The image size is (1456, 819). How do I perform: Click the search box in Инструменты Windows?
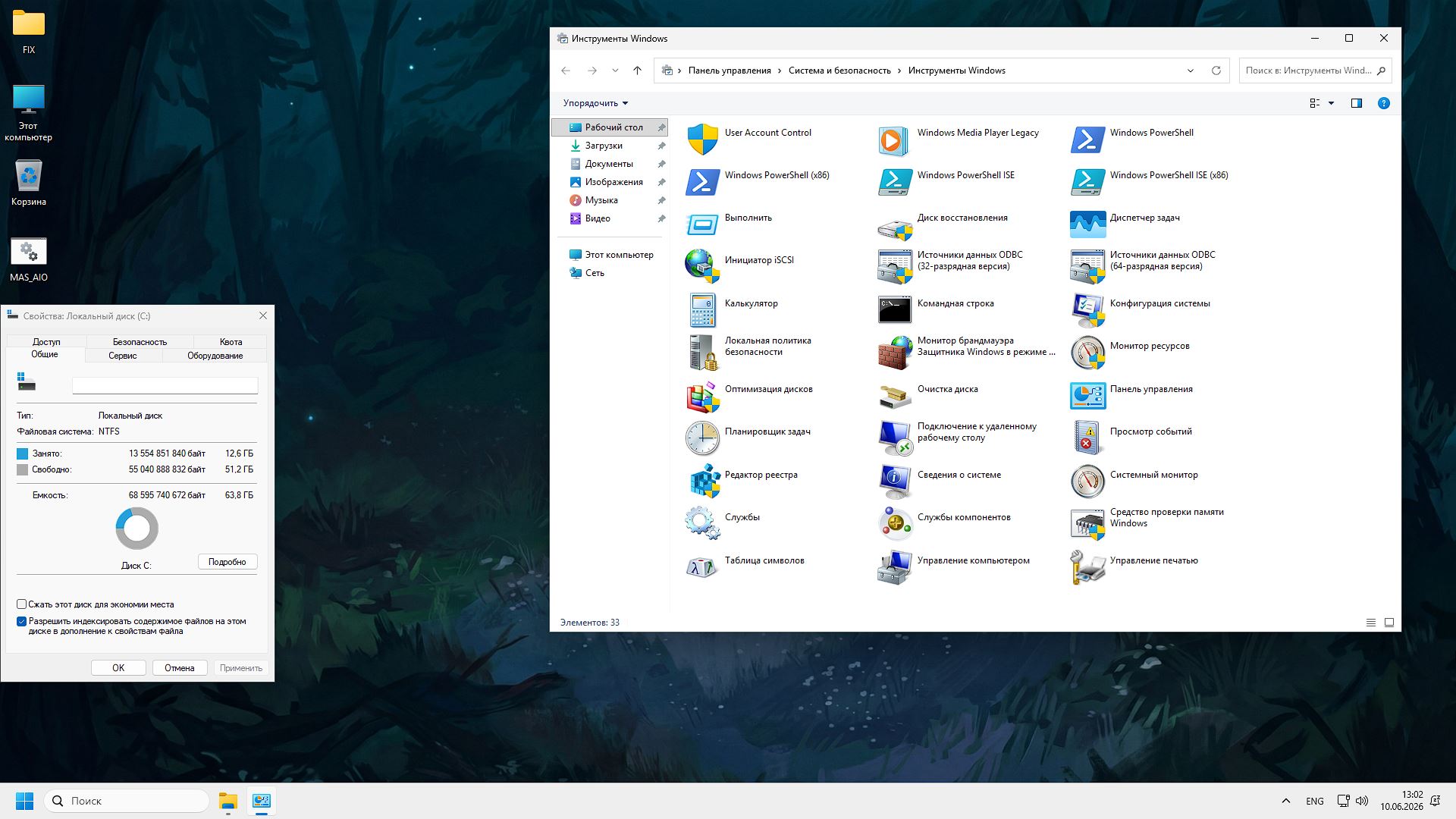(x=1315, y=71)
